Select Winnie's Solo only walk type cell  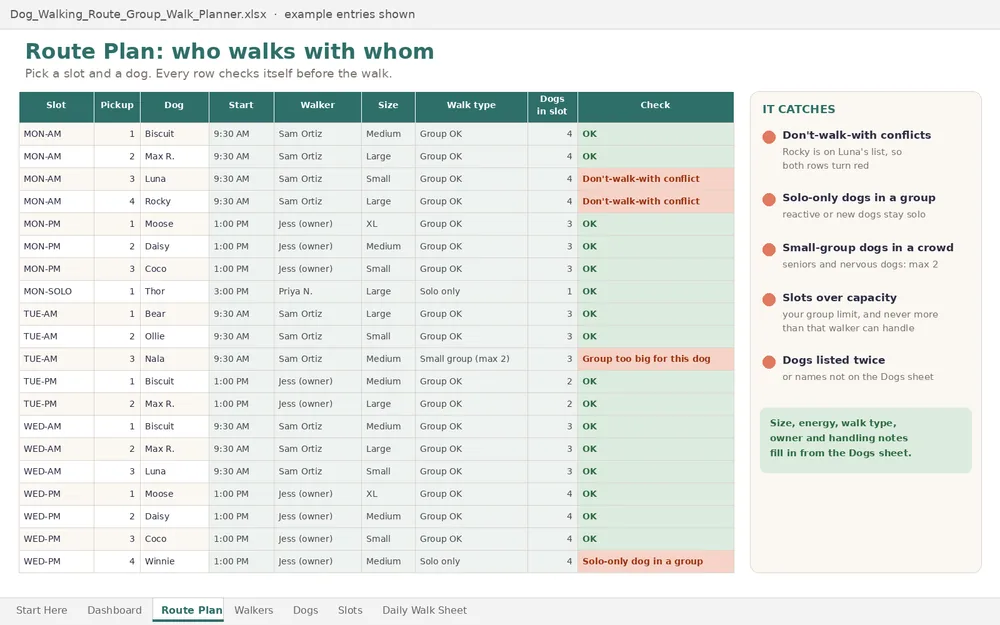tap(471, 561)
